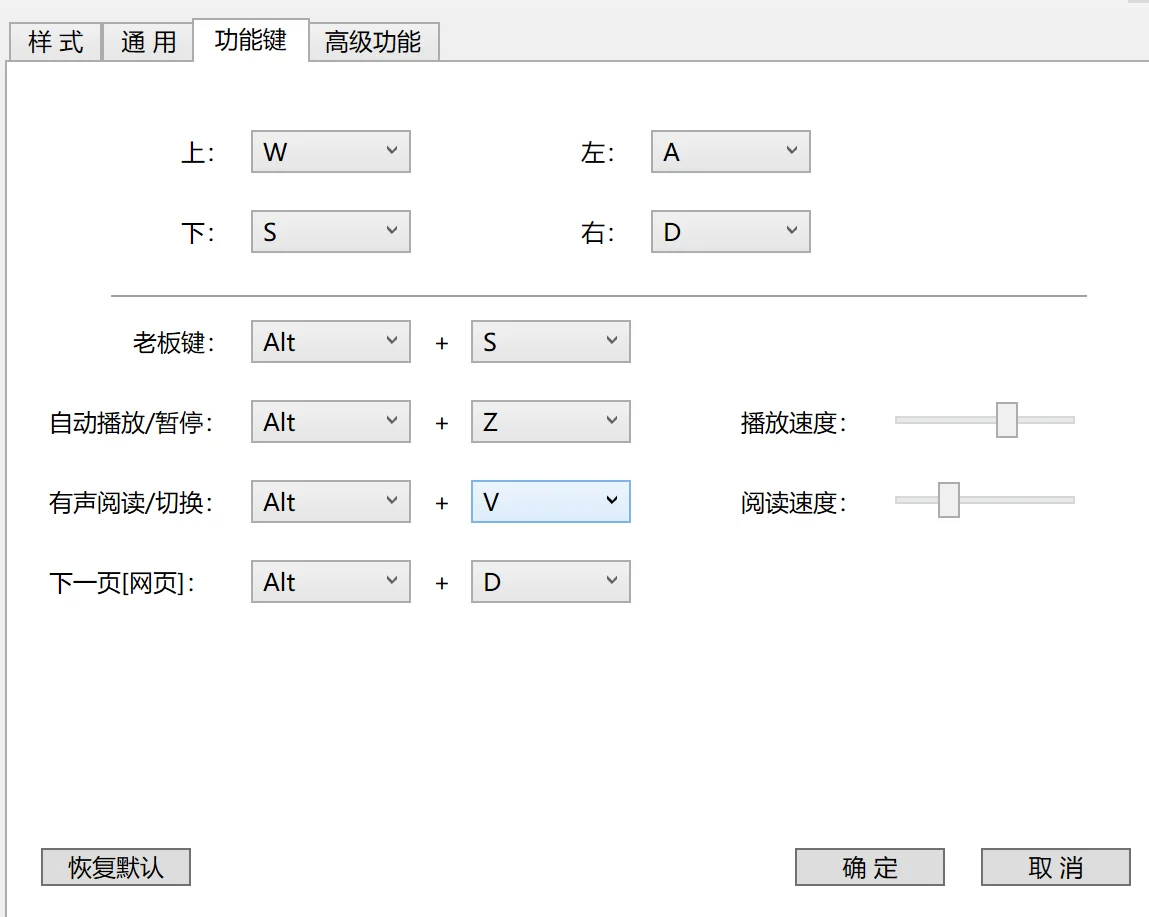The image size is (1149, 917).
Task: Open 下一页[网页] modifier Alt dropdown
Action: (330, 582)
